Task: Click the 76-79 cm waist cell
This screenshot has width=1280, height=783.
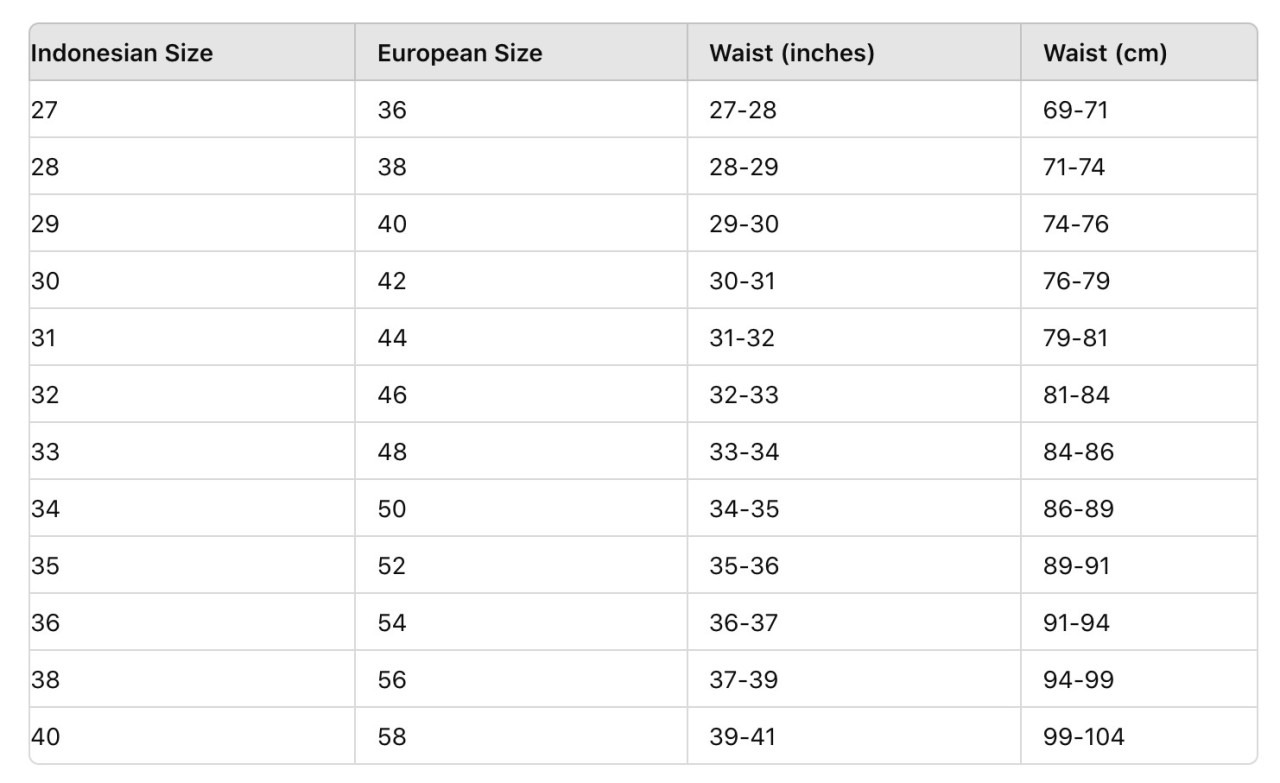Action: tap(1139, 281)
